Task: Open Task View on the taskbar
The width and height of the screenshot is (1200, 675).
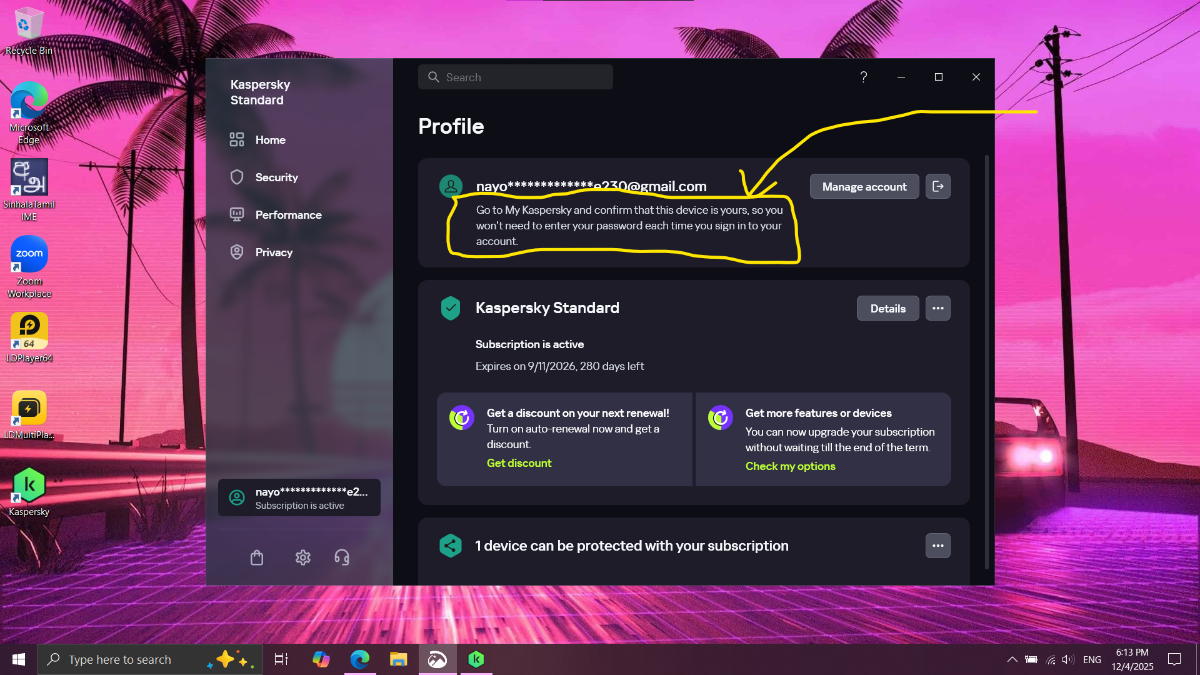Action: [x=282, y=659]
